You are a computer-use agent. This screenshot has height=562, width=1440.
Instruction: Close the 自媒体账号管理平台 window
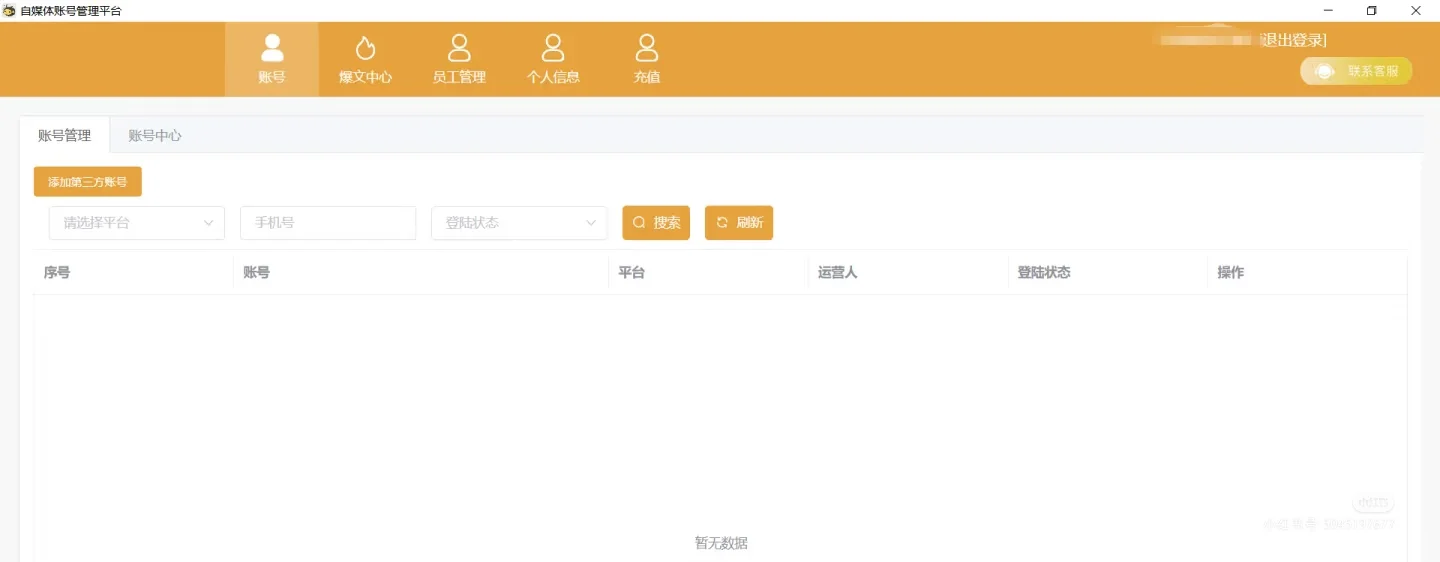click(1416, 10)
